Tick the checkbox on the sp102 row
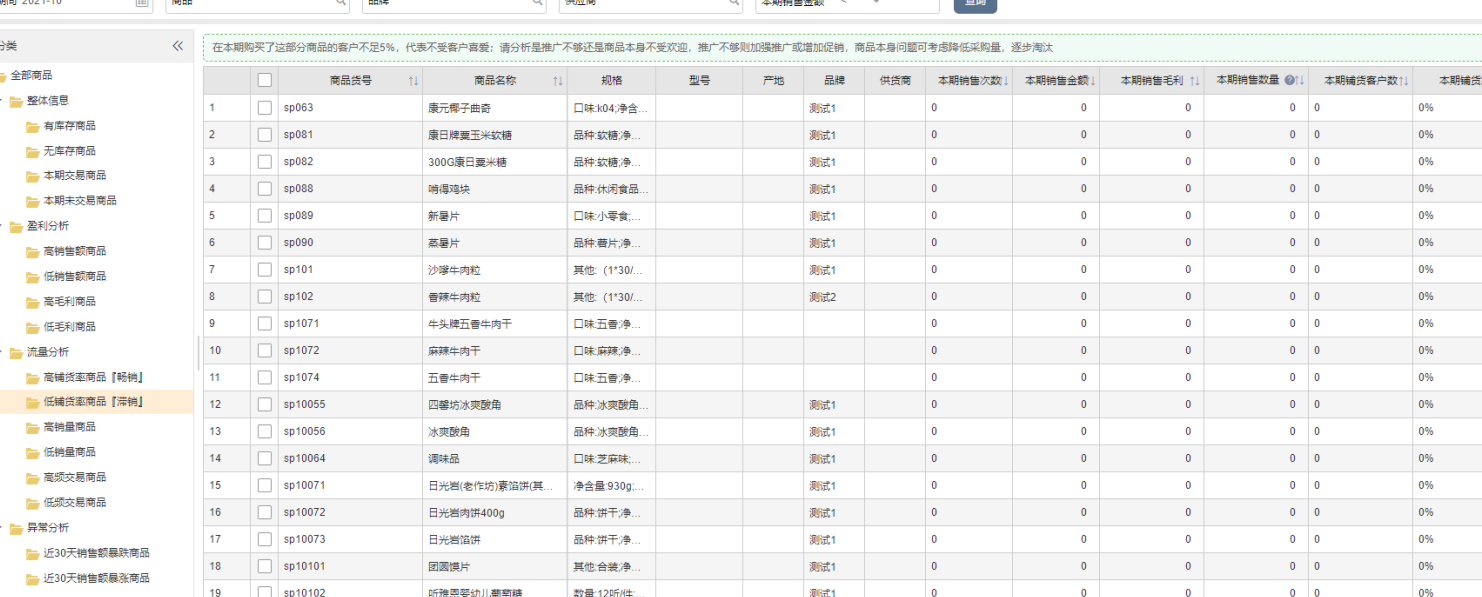 262,297
